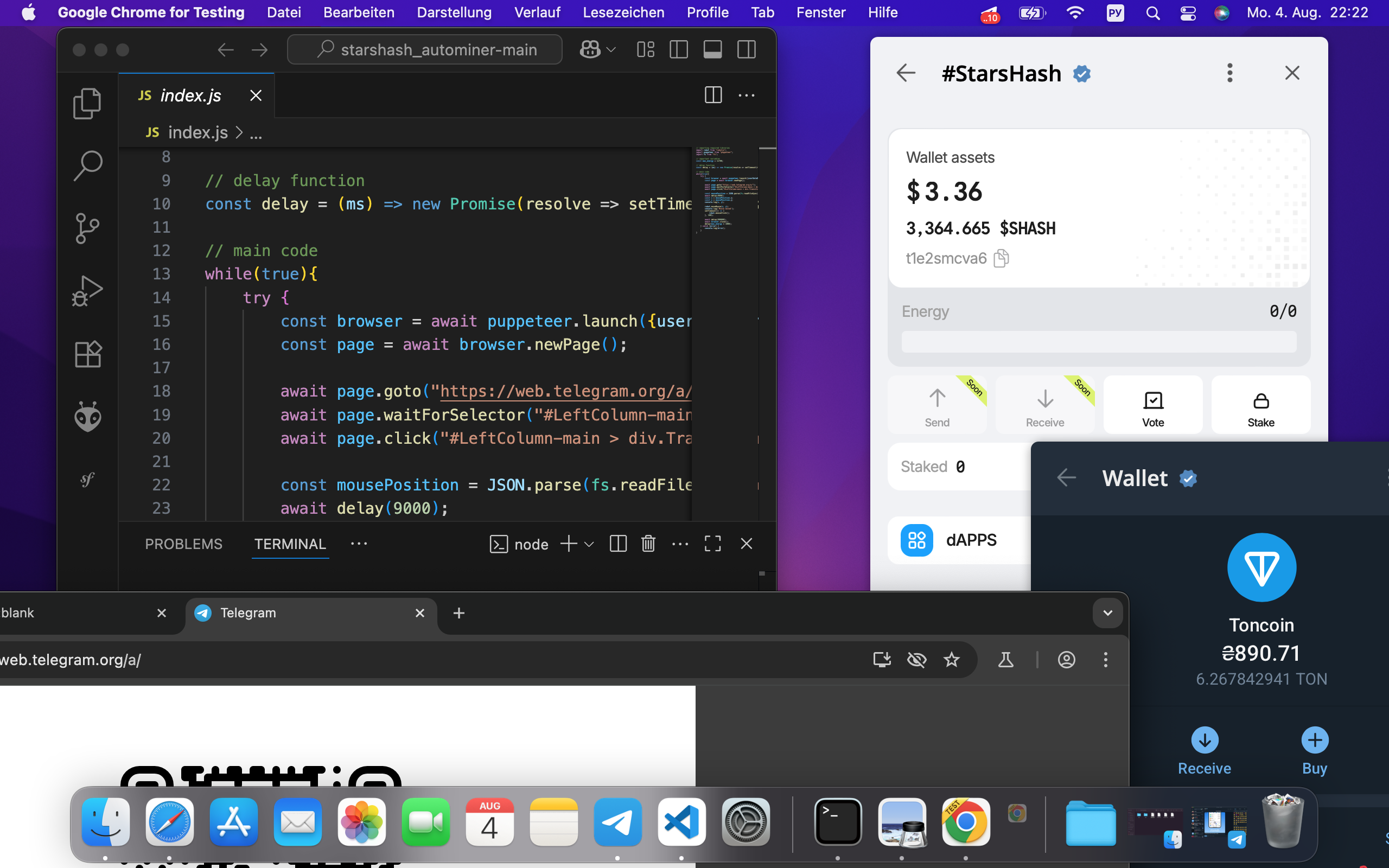Click Receive in the Wallet window
Screen dimensions: 1389x868
(x=1204, y=751)
